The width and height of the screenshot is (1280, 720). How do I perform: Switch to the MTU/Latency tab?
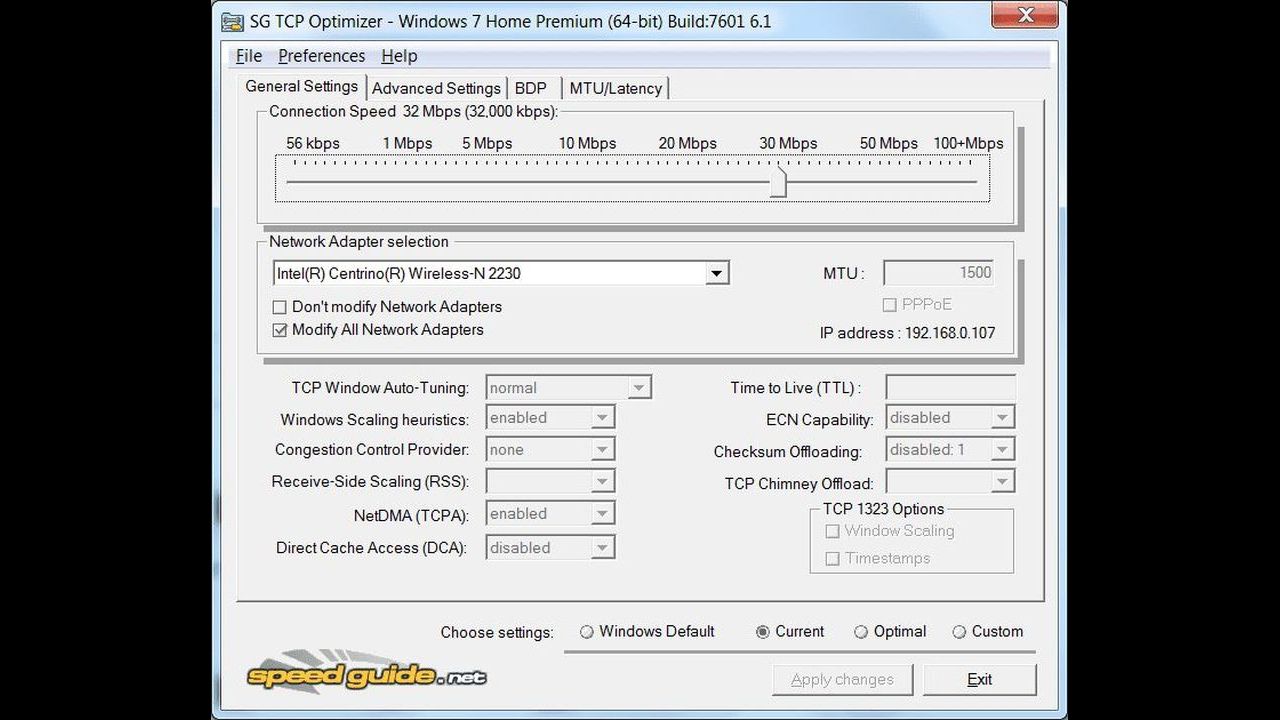[x=616, y=88]
